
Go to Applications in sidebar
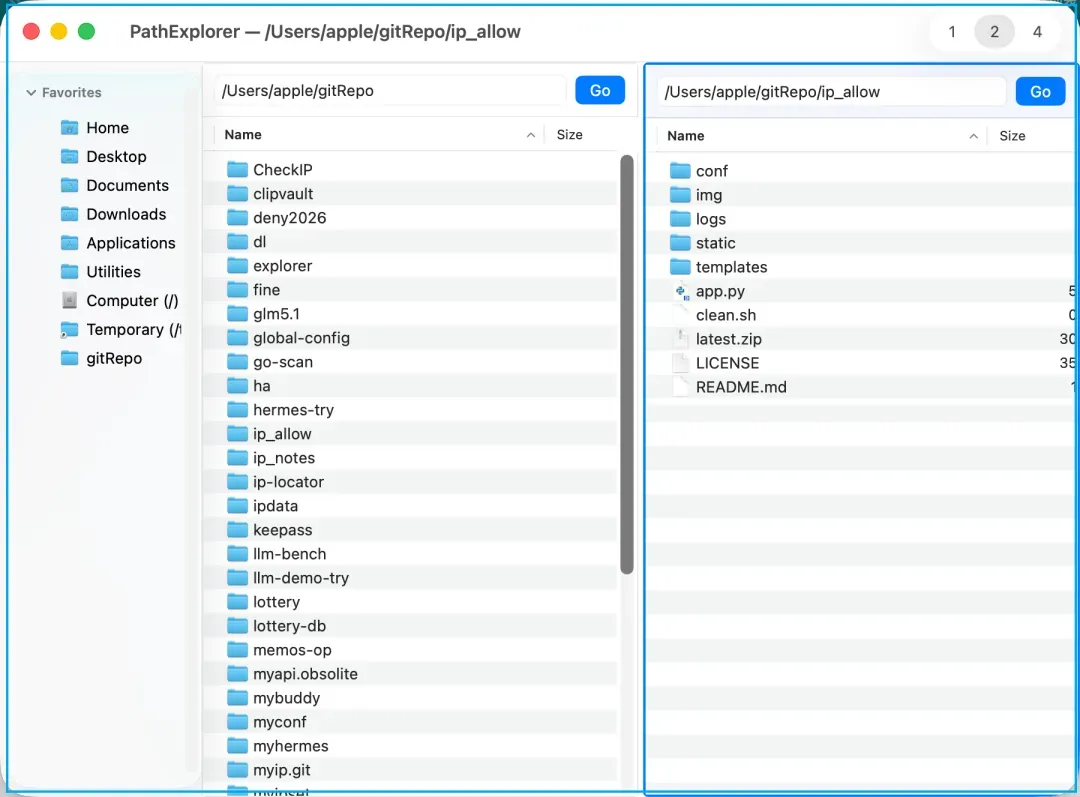point(131,243)
